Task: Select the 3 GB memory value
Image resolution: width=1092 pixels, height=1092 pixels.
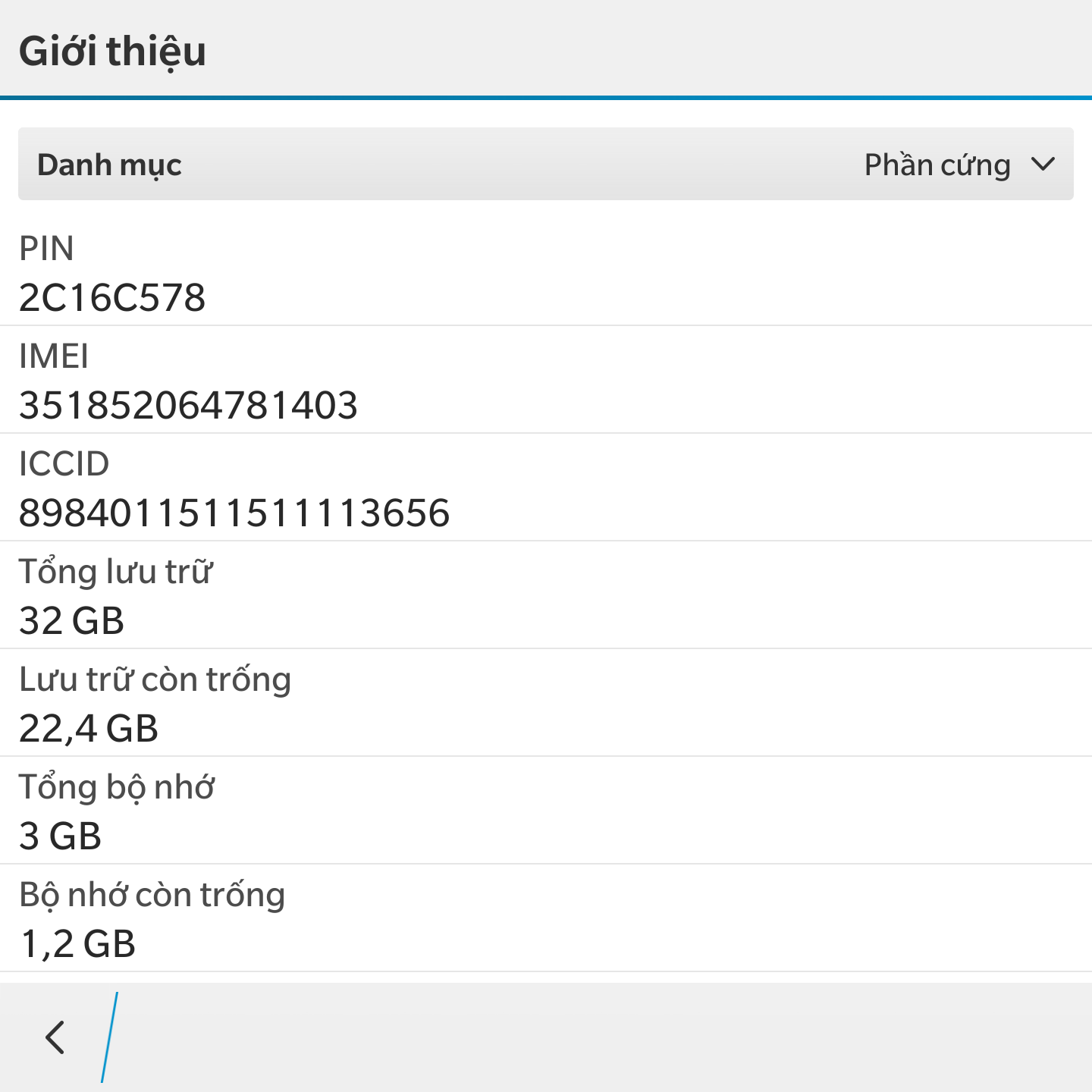Action: (60, 836)
